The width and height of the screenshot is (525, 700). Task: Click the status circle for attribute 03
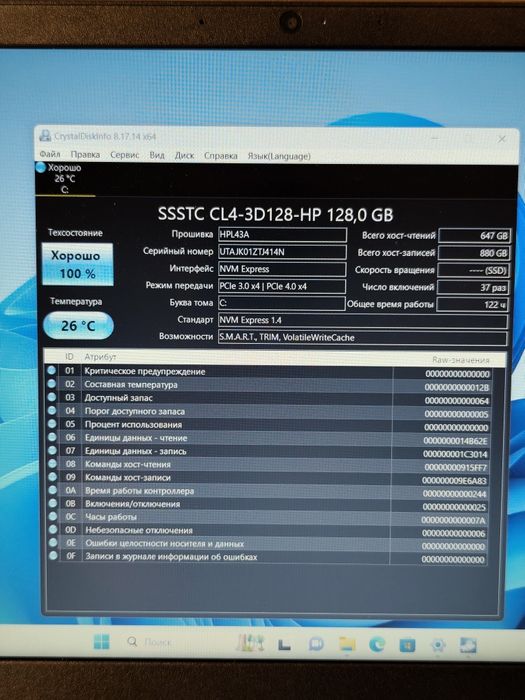52,397
